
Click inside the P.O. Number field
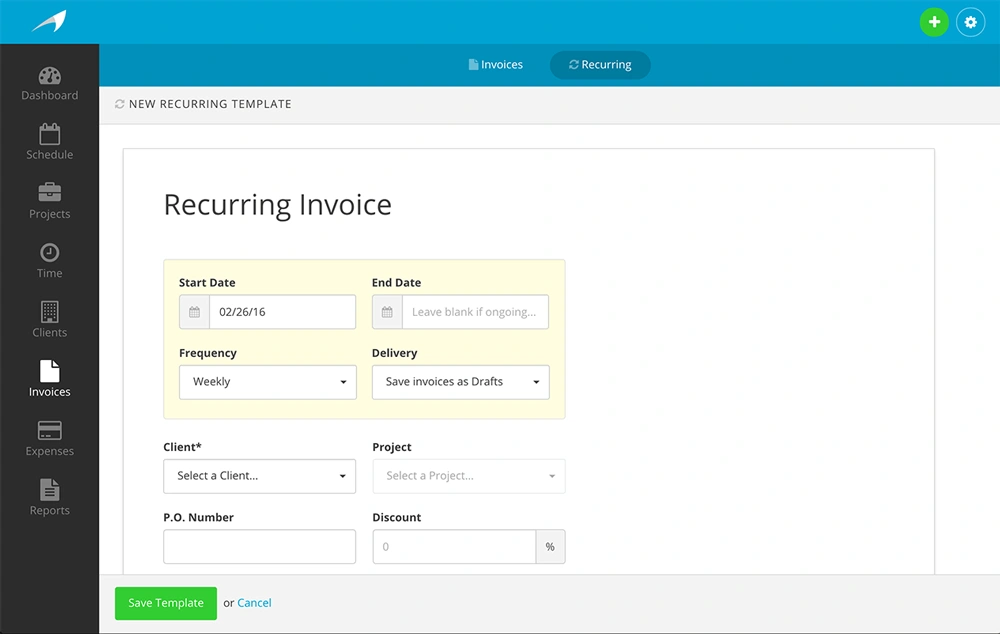(259, 546)
